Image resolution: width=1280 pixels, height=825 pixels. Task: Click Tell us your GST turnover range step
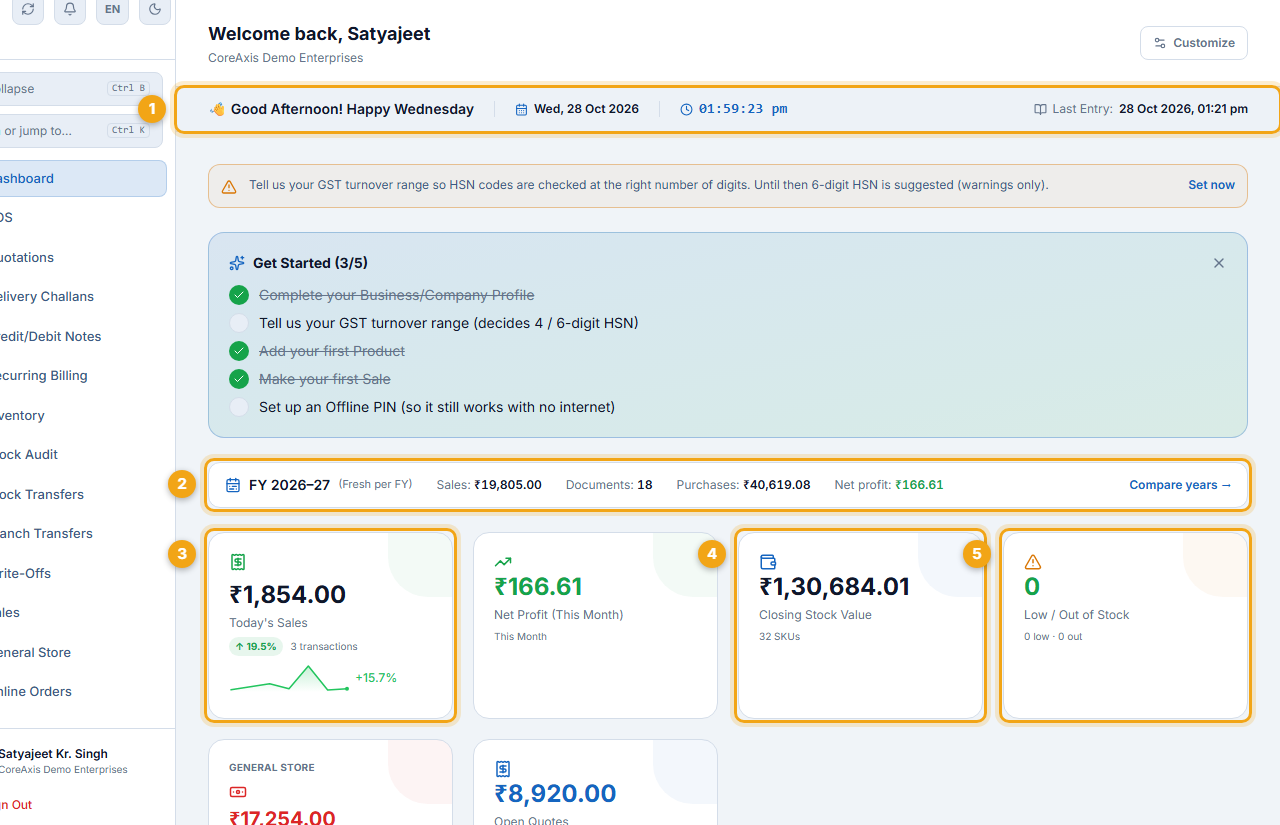(x=448, y=323)
